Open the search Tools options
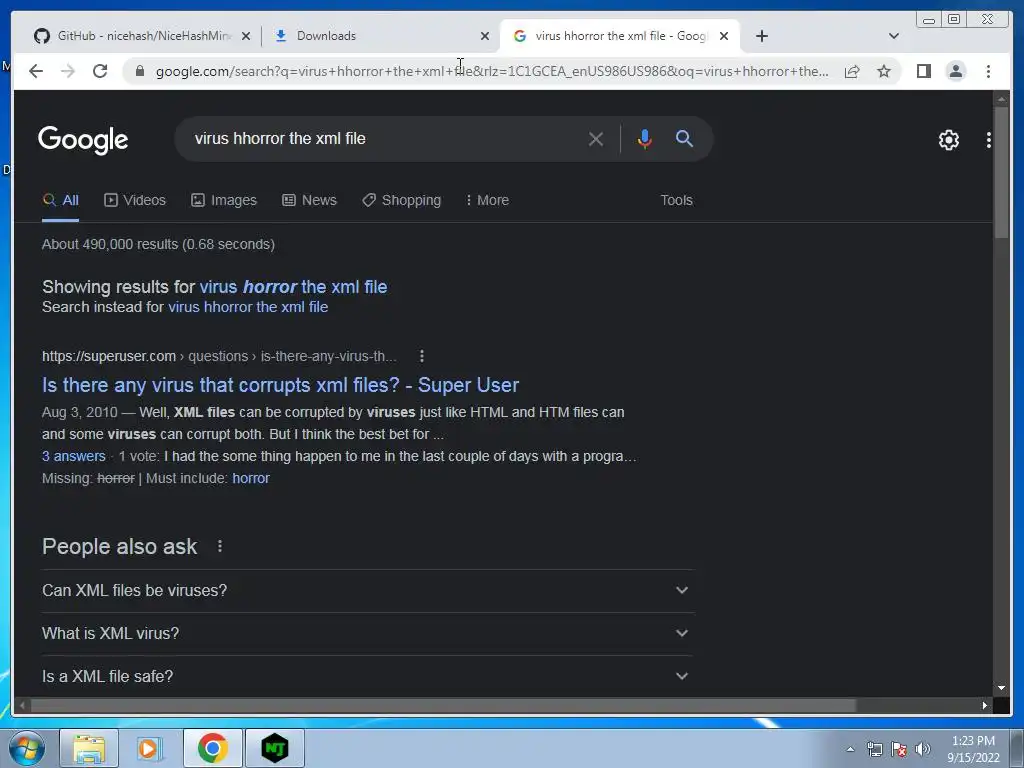The width and height of the screenshot is (1024, 768). 676,200
